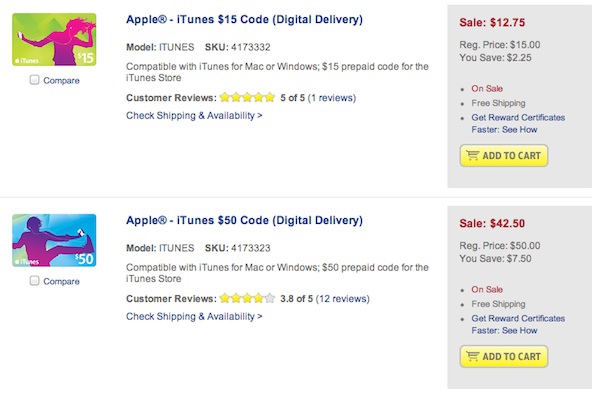
Task: Open Get Reward Certificates Faster for $50 code
Action: (x=518, y=325)
